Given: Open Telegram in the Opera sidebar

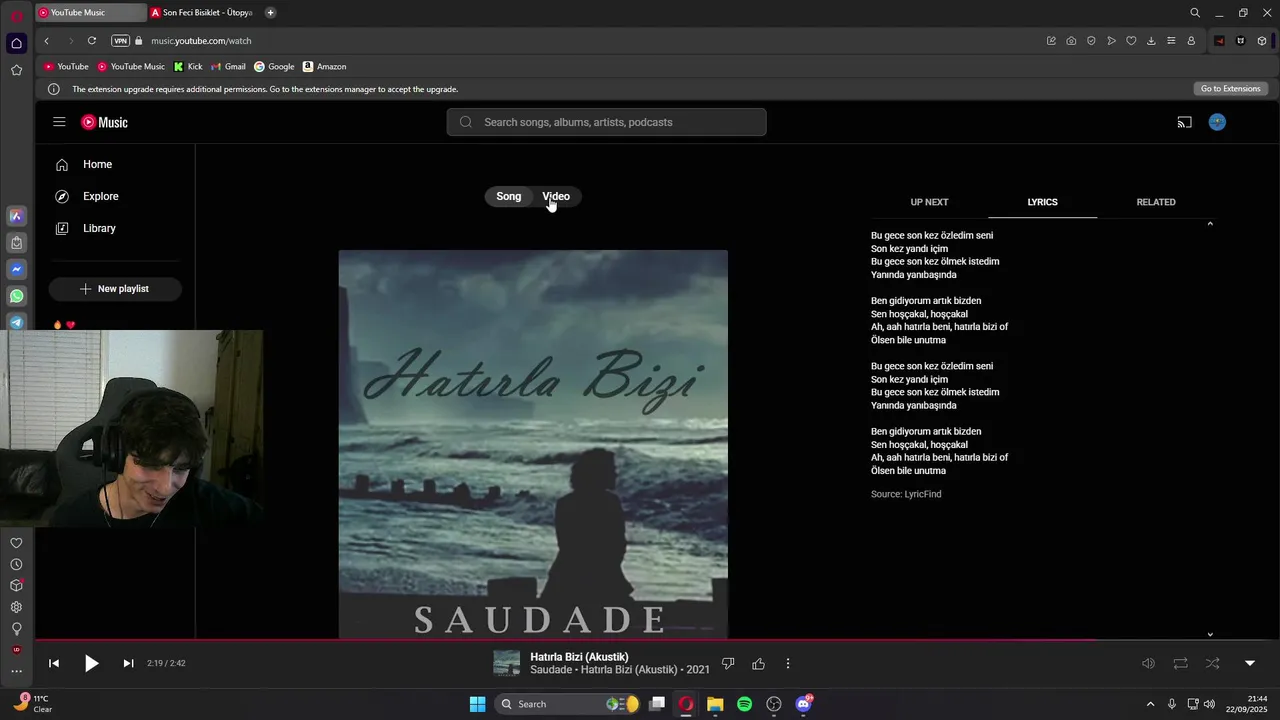Looking at the screenshot, I should click(16, 322).
